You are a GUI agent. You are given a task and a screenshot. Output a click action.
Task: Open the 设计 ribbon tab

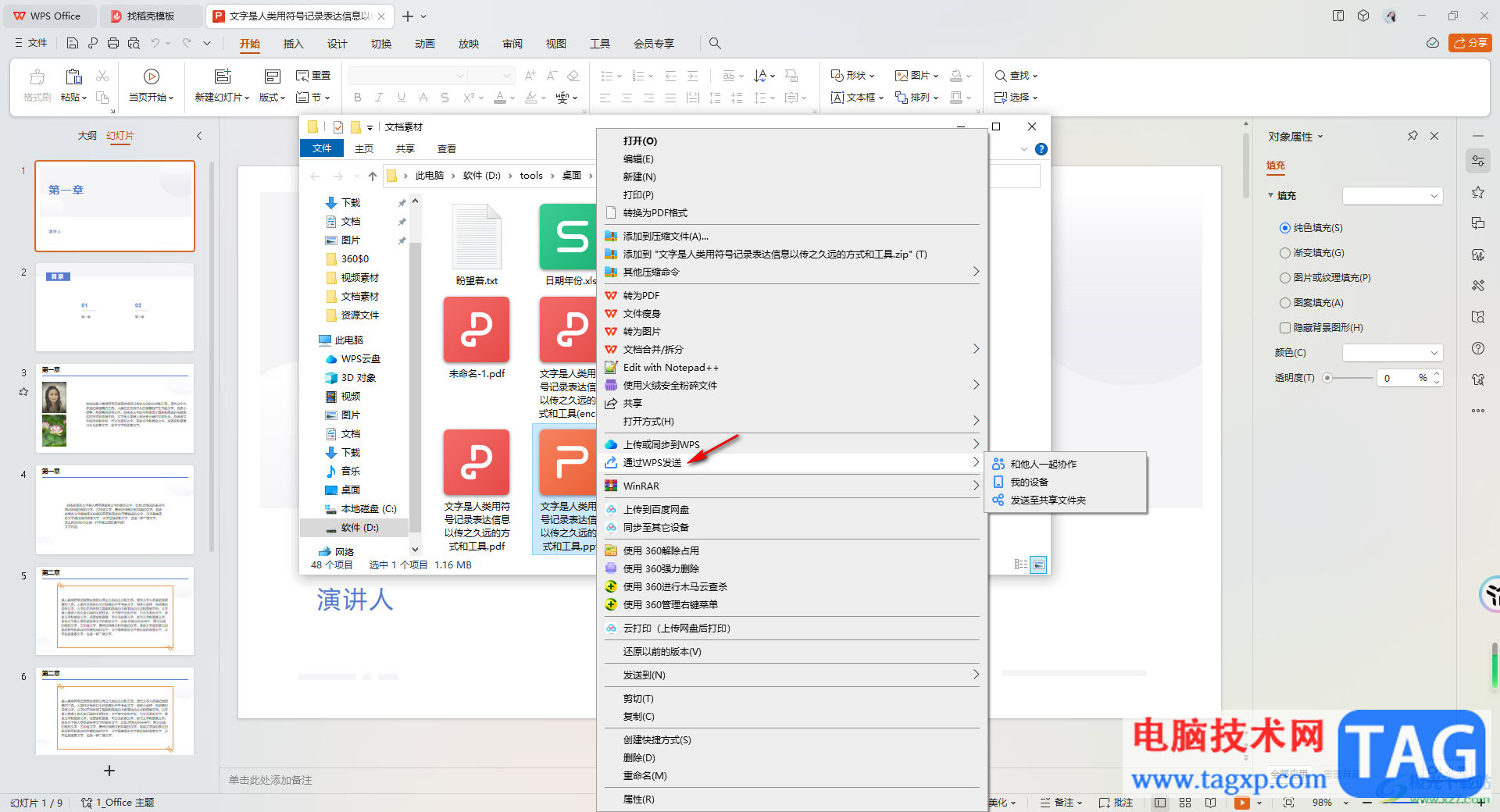click(x=337, y=44)
